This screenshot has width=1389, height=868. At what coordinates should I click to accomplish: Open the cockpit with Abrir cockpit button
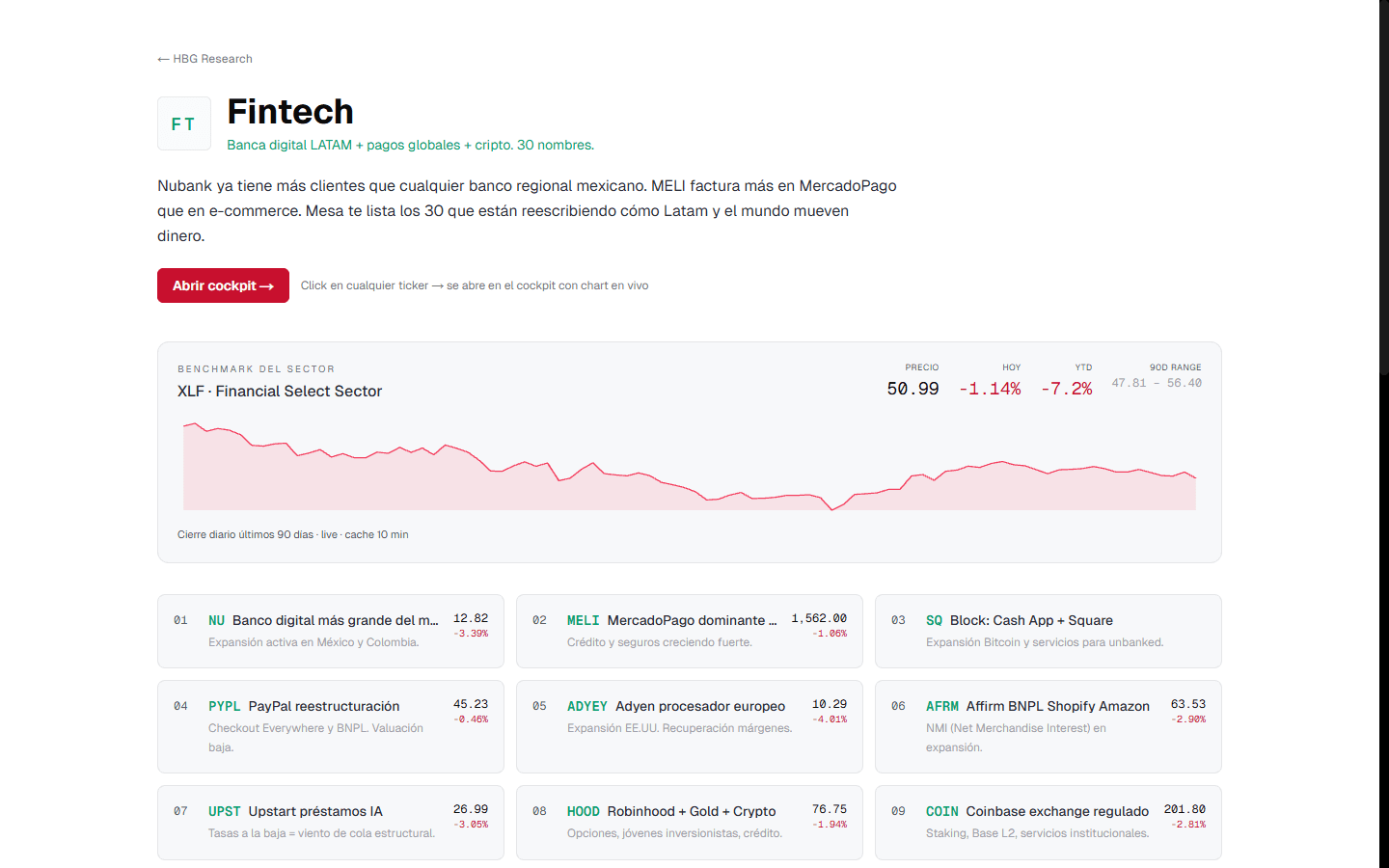tap(223, 285)
